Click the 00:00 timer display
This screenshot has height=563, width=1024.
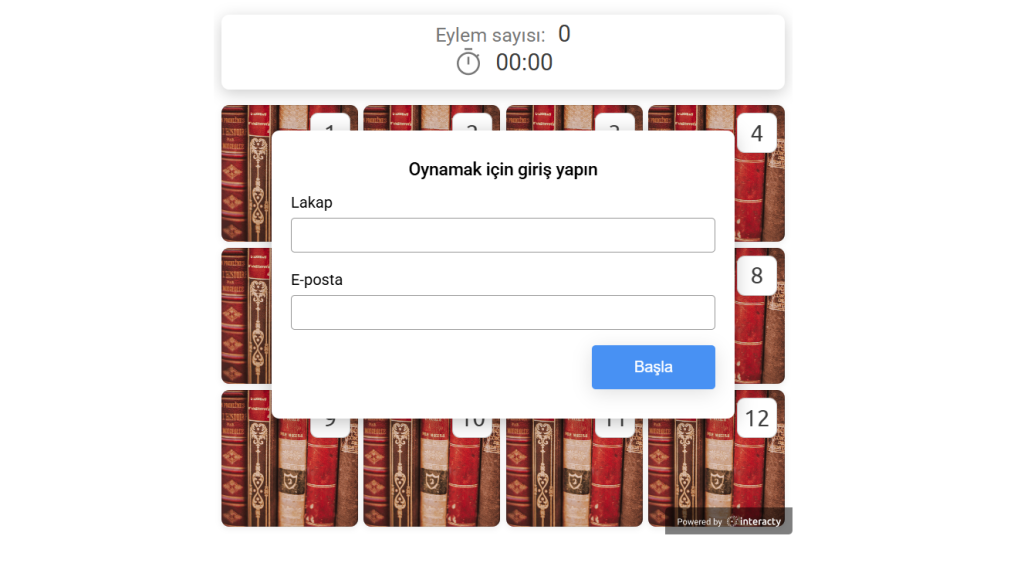coord(524,63)
